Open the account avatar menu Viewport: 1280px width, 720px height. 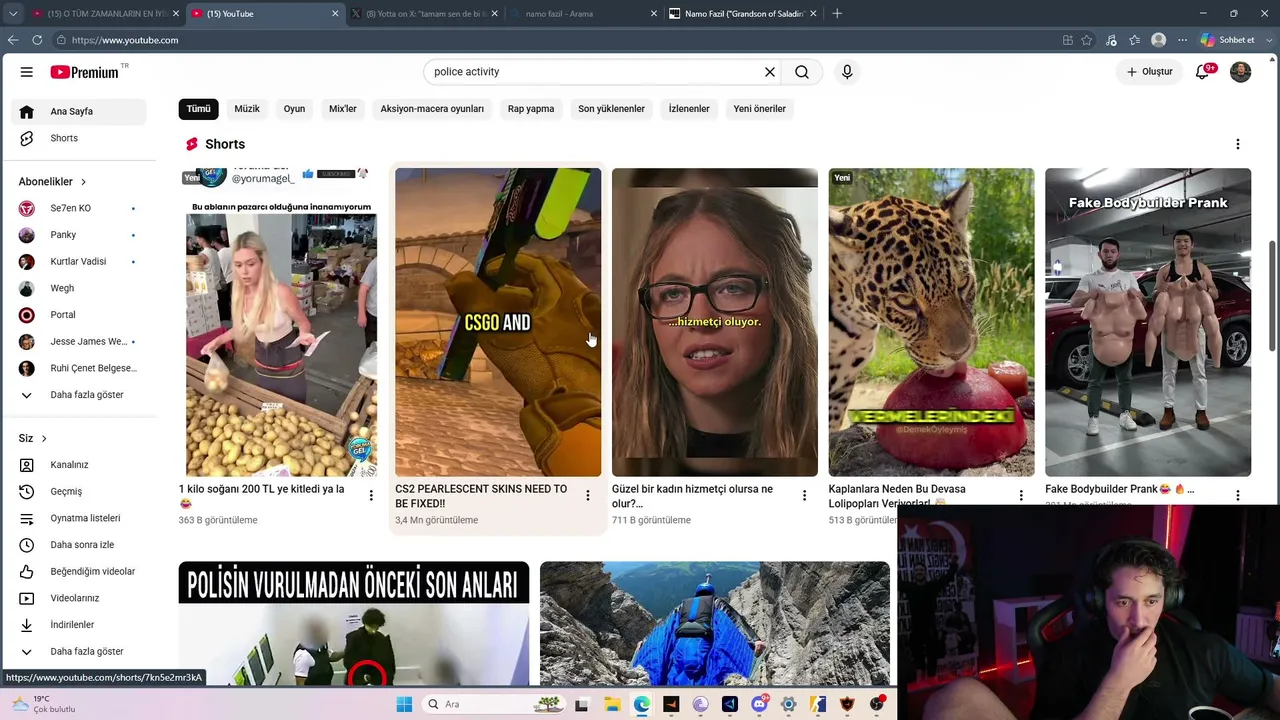click(1240, 72)
